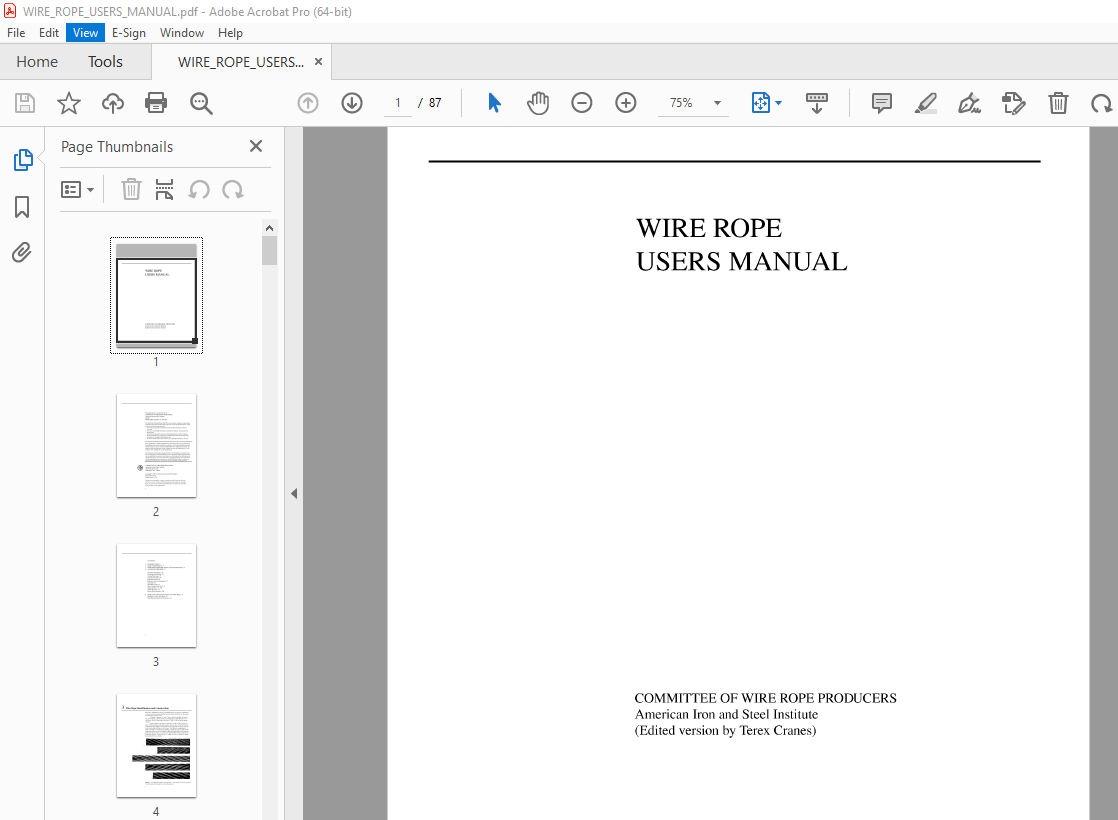The image size is (1118, 820).
Task: Switch to the Tools tab
Action: [106, 62]
